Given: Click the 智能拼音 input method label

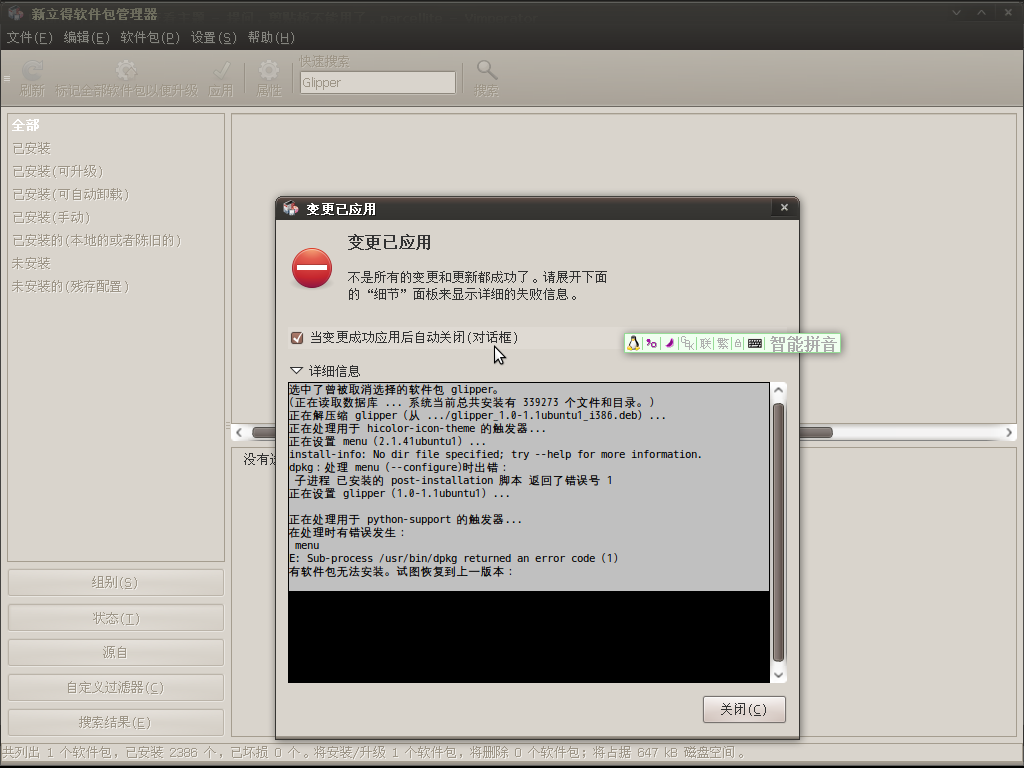Looking at the screenshot, I should 803,344.
